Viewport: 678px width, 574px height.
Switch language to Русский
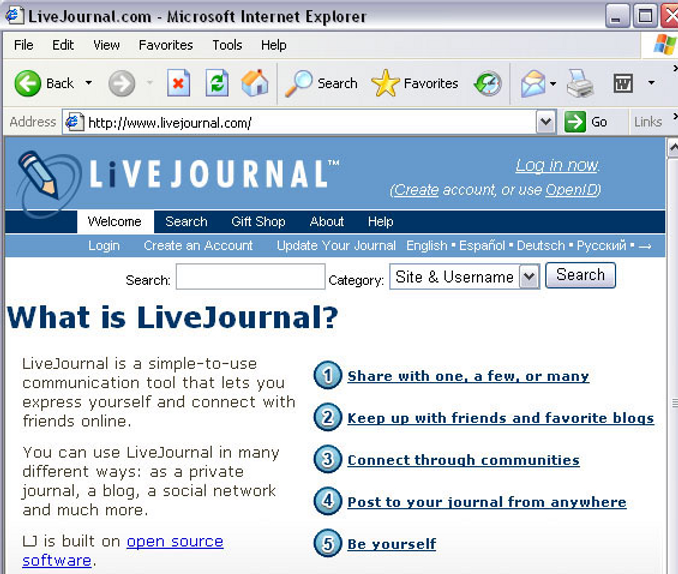[x=601, y=246]
